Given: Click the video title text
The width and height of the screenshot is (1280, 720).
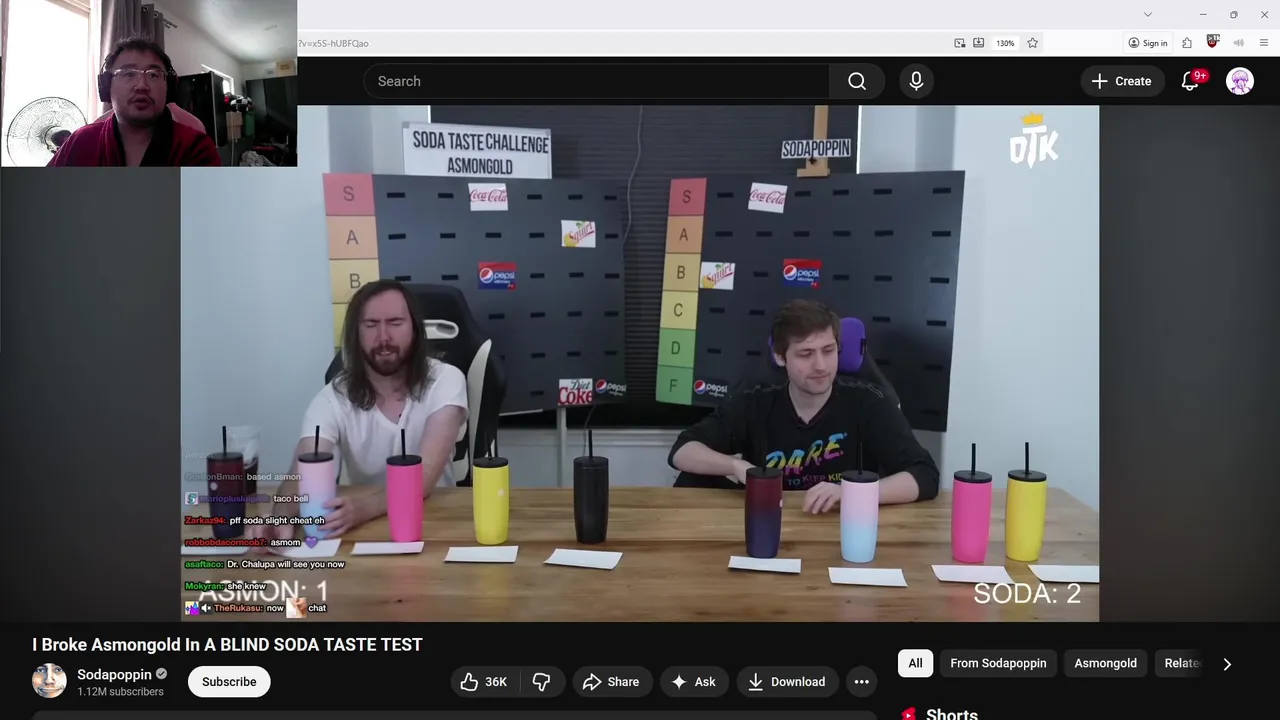Looking at the screenshot, I should pos(227,645).
